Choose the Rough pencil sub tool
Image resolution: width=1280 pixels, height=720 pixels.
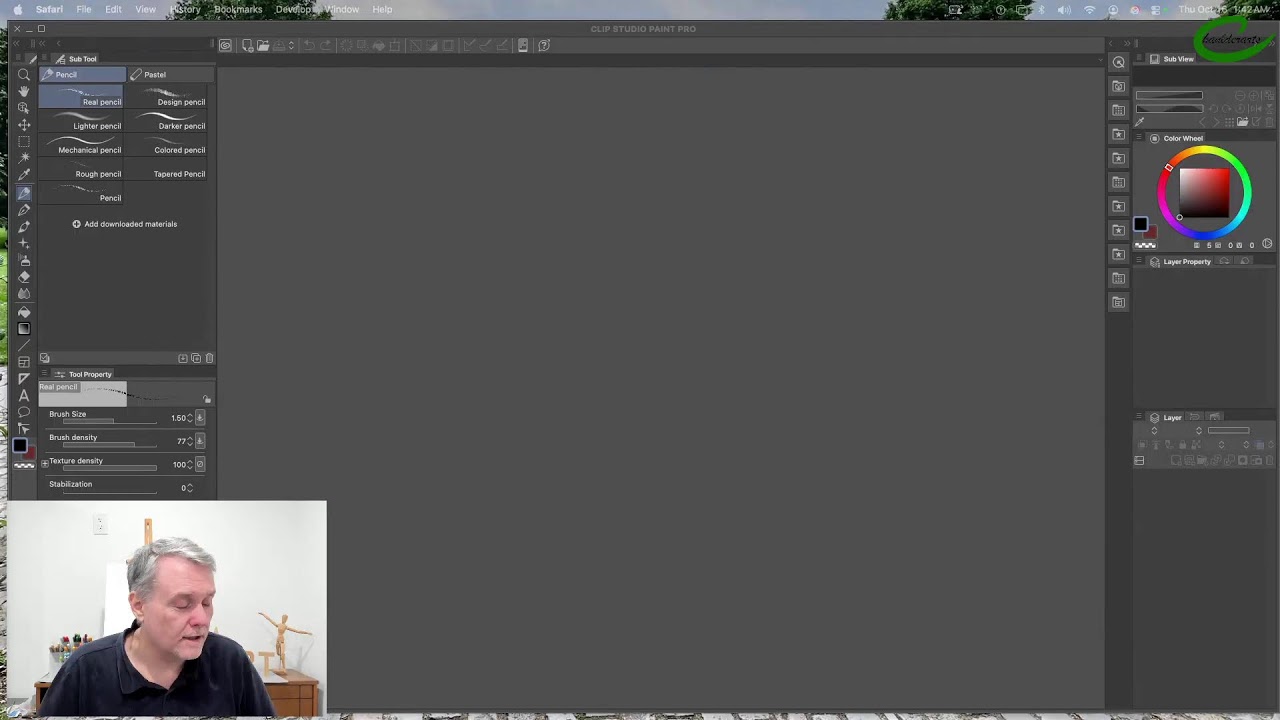pos(82,170)
